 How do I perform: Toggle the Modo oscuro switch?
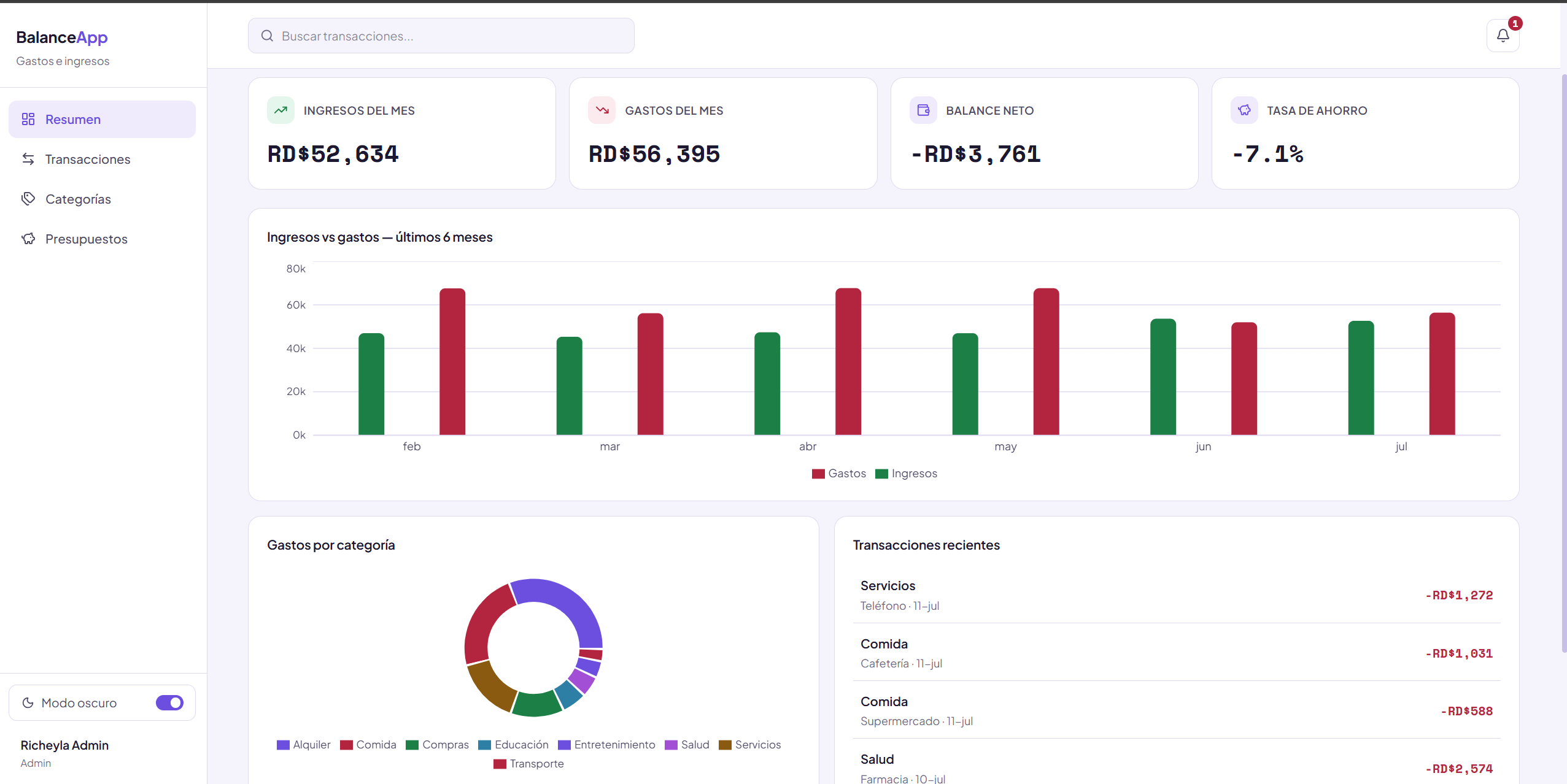pyautogui.click(x=169, y=703)
